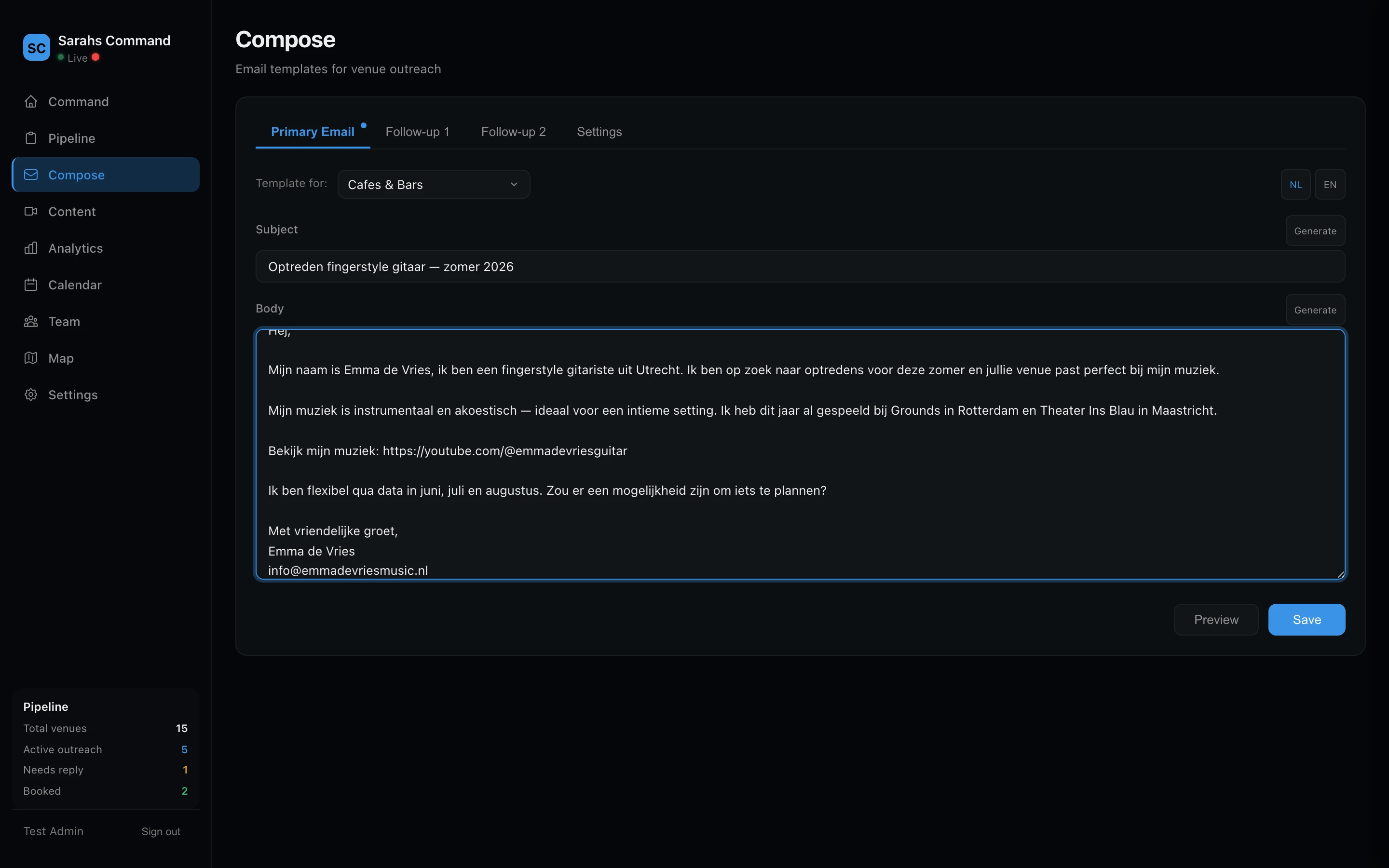Click Generate next to Subject
The image size is (1389, 868).
pyautogui.click(x=1315, y=230)
